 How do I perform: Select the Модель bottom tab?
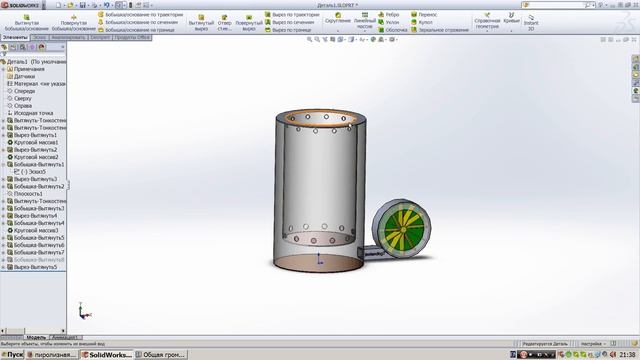tap(36, 337)
